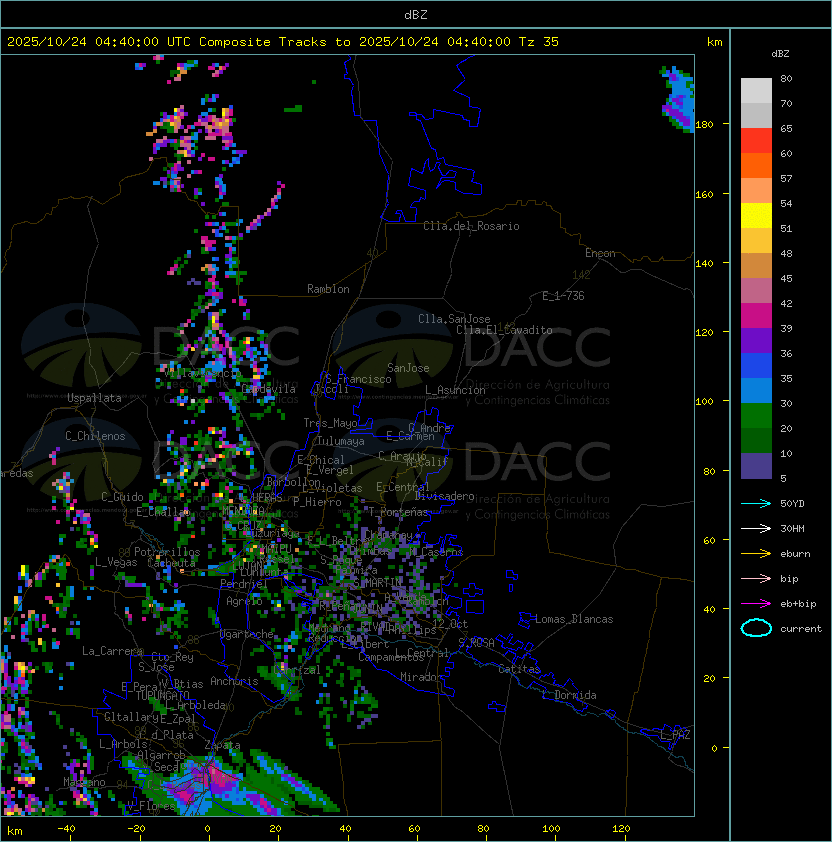Select the dark orange 57-60 dBZ swatch
Image resolution: width=832 pixels, height=842 pixels.
point(756,165)
